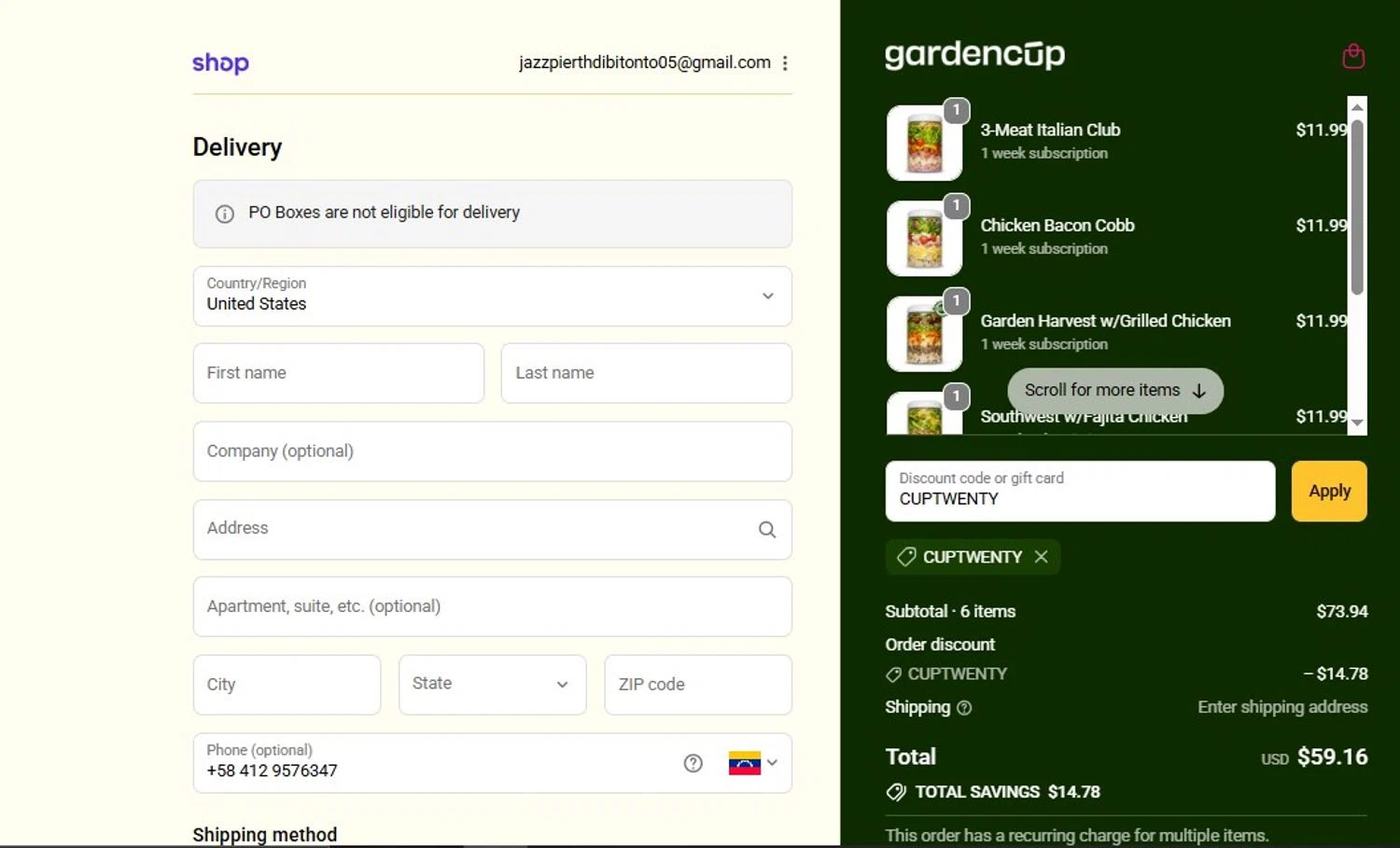Click the Address field
1400x848 pixels.
pos(493,530)
